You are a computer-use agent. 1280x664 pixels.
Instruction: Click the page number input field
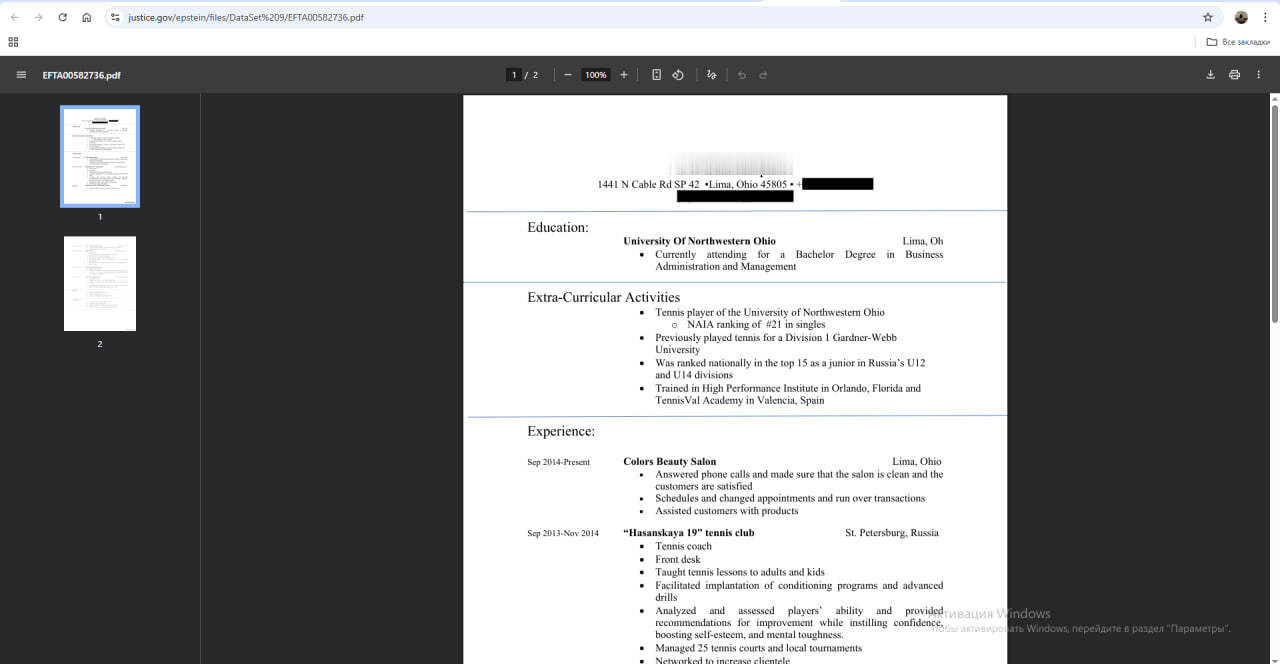(x=514, y=75)
